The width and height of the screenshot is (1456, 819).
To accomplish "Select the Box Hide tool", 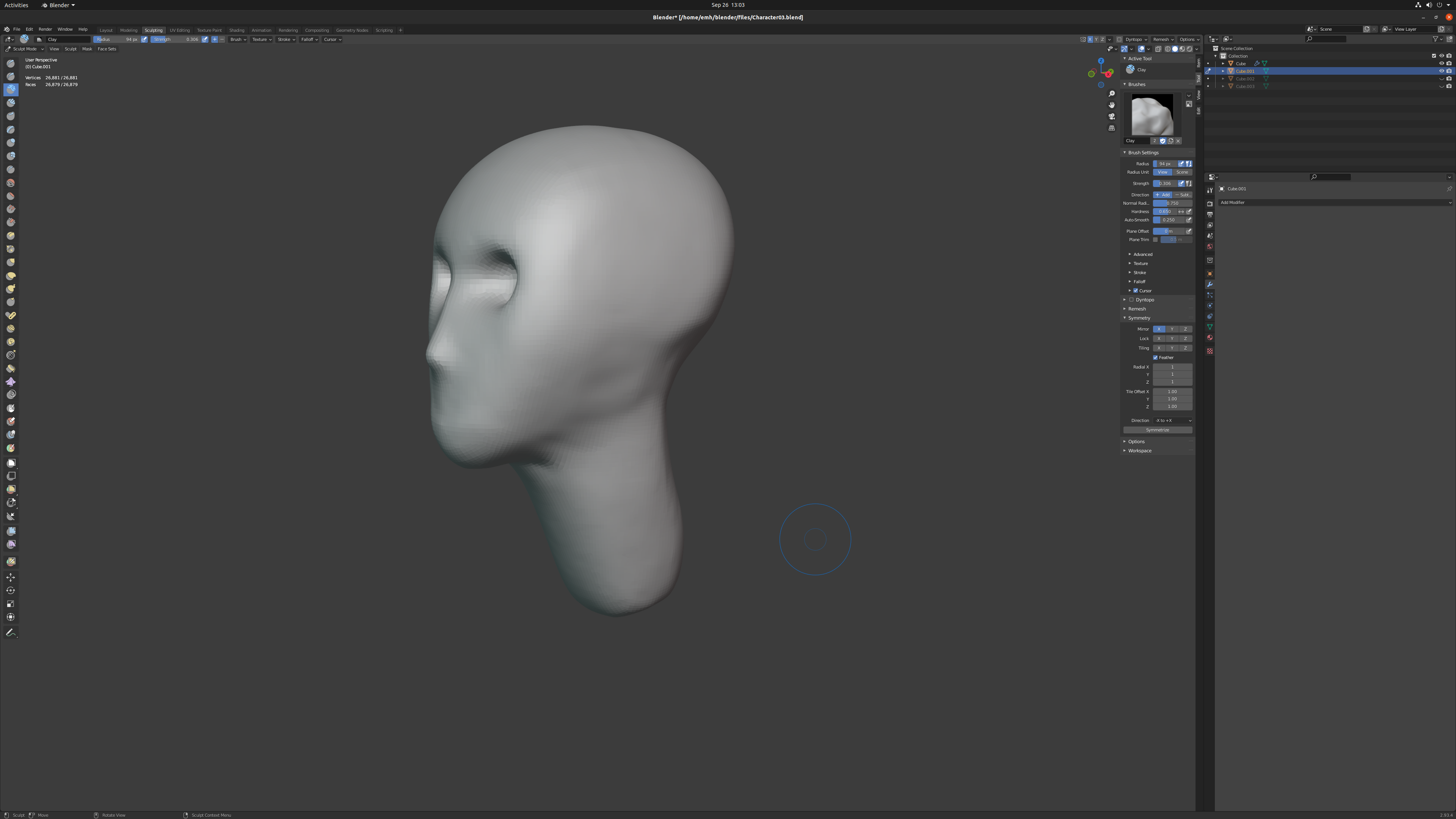I will (x=11, y=477).
